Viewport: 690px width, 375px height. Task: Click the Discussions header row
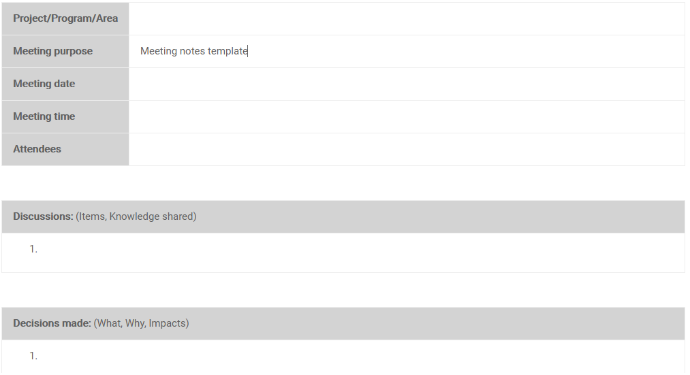coord(343,217)
